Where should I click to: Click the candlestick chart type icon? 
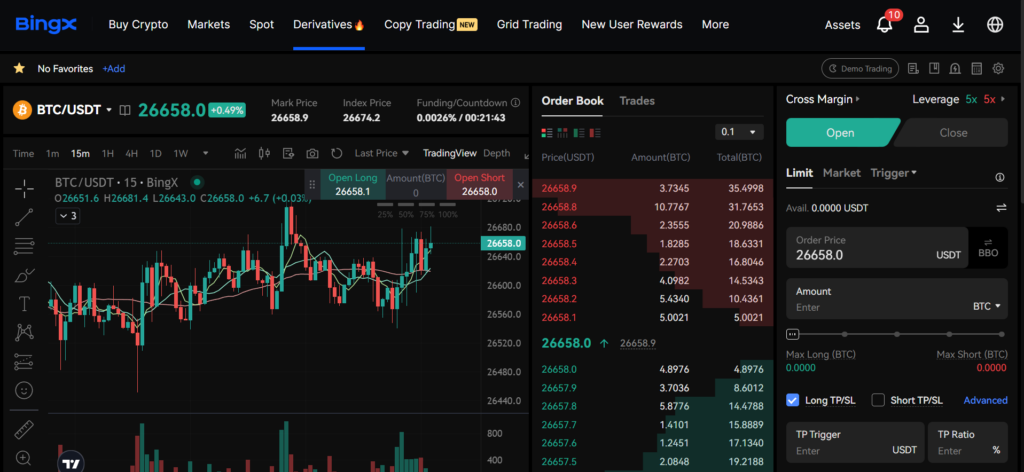pyautogui.click(x=264, y=153)
